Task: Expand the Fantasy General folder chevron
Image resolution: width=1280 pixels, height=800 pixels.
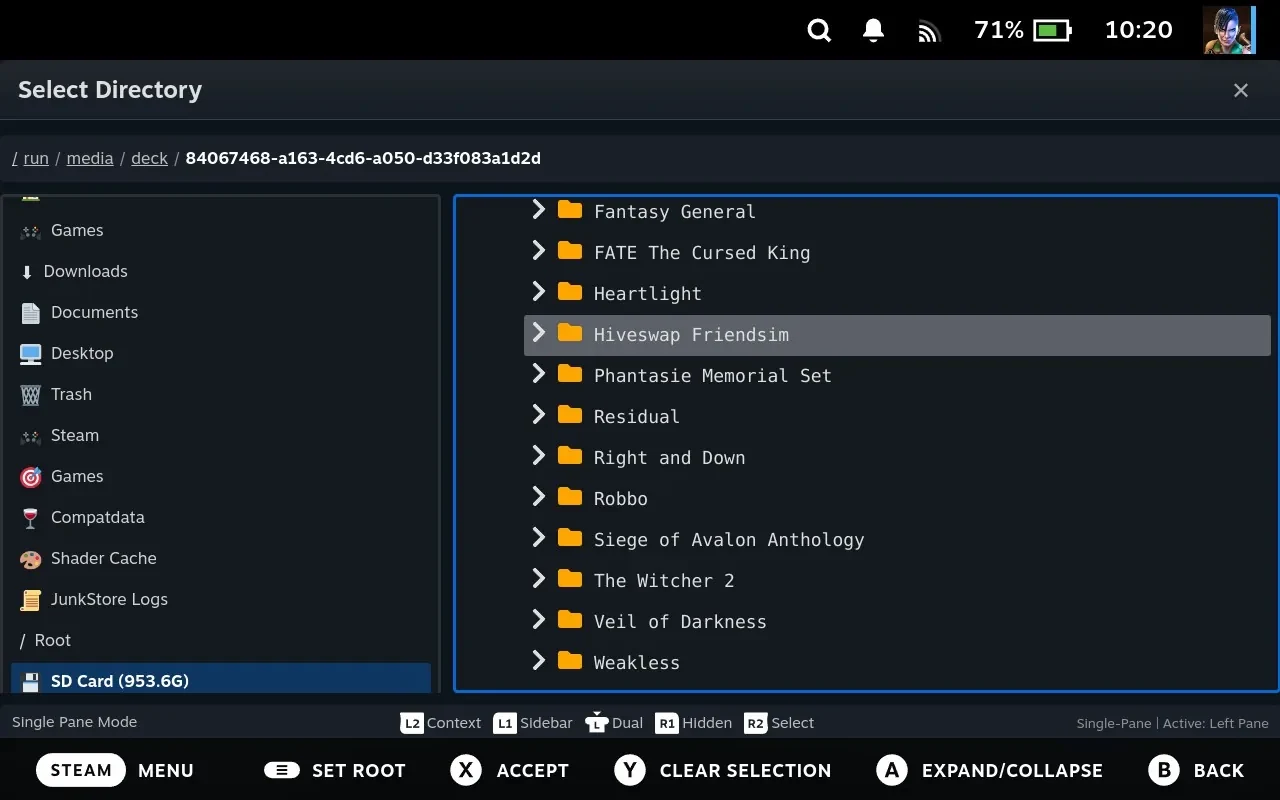Action: (539, 209)
